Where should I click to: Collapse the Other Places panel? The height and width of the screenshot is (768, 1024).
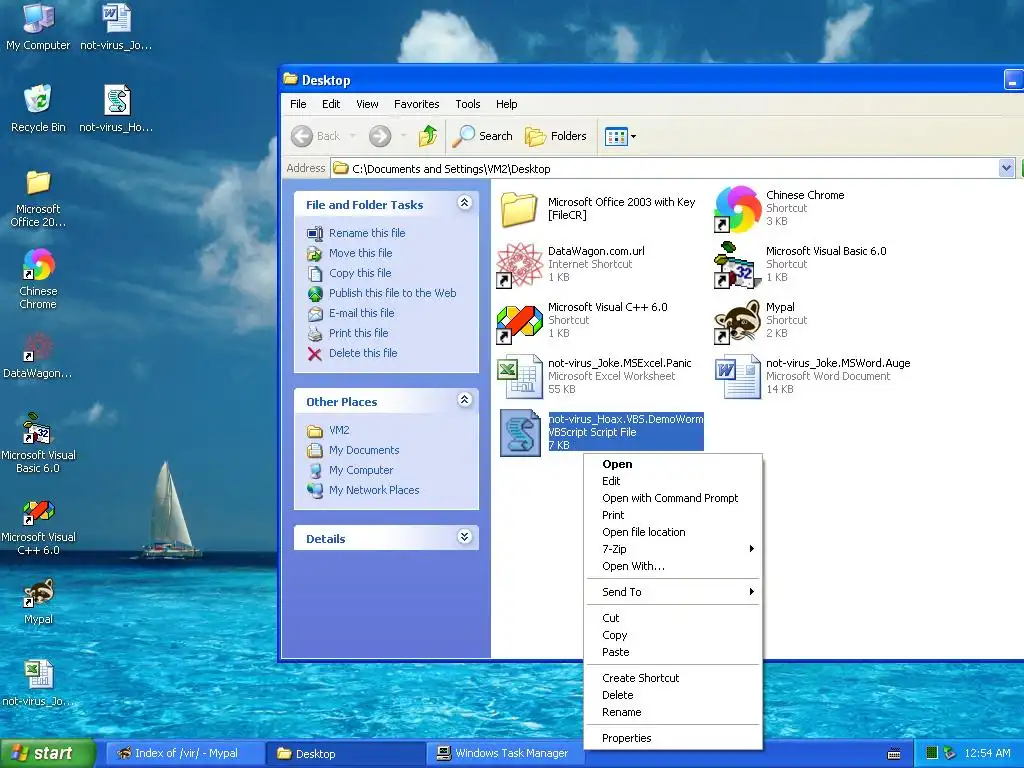pos(464,400)
